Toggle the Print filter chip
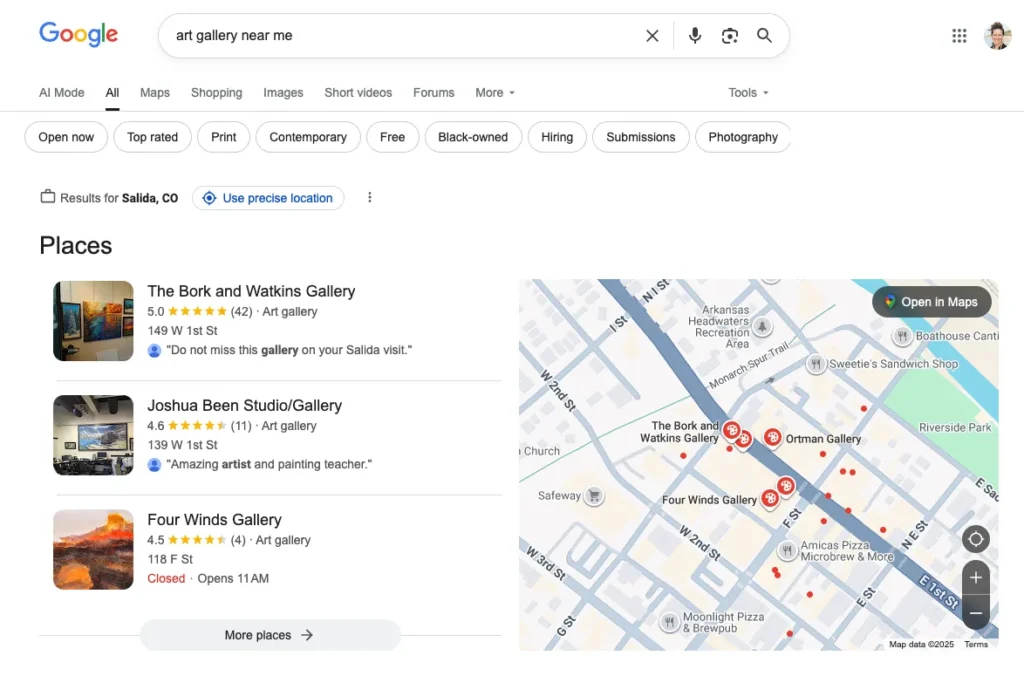 (223, 137)
